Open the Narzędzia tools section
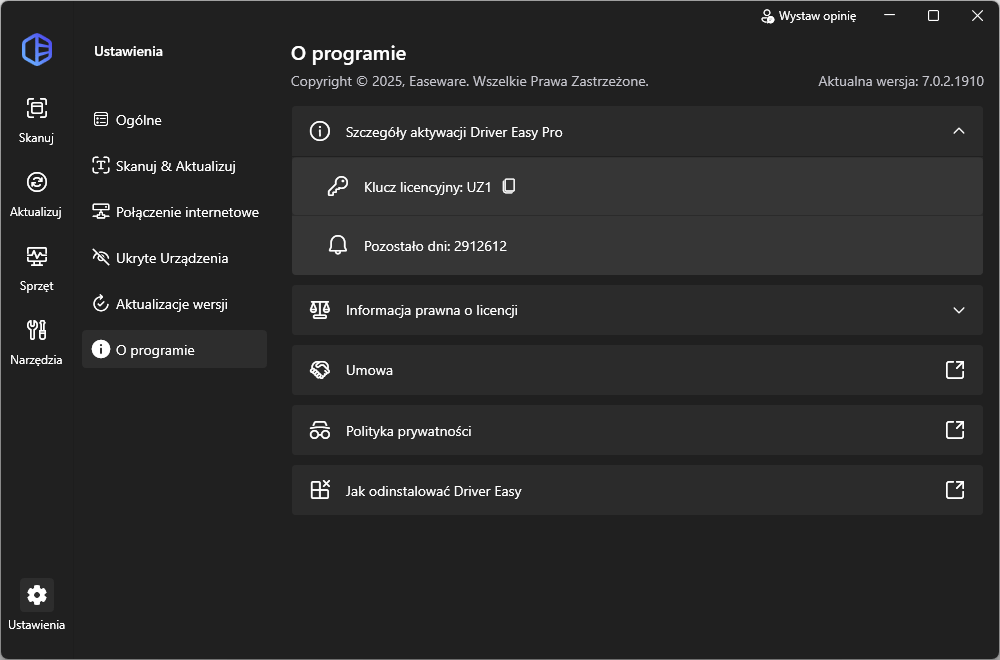1000x660 pixels. click(36, 342)
